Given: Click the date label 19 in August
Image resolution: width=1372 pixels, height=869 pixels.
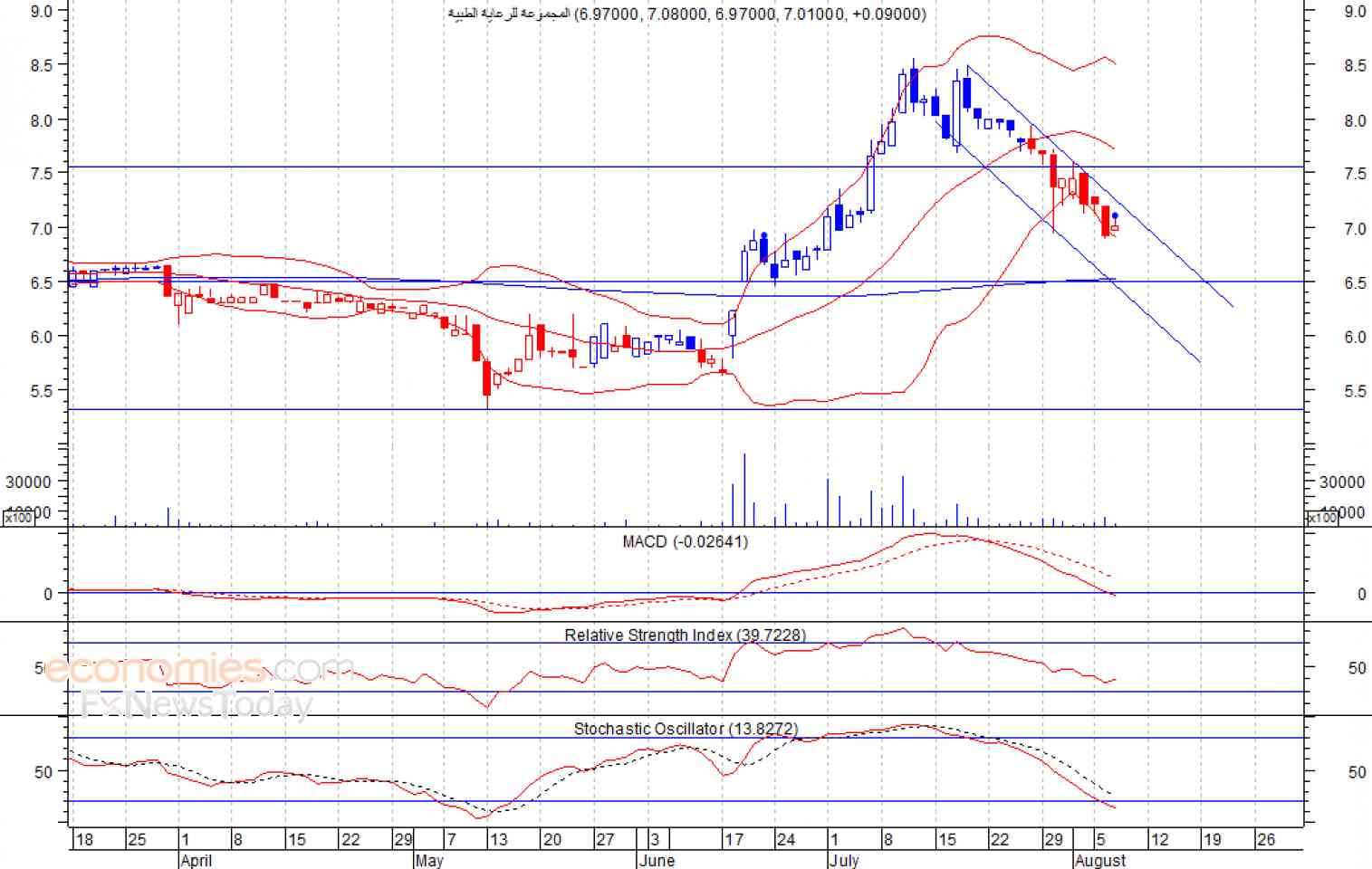Looking at the screenshot, I should pyautogui.click(x=1213, y=839).
